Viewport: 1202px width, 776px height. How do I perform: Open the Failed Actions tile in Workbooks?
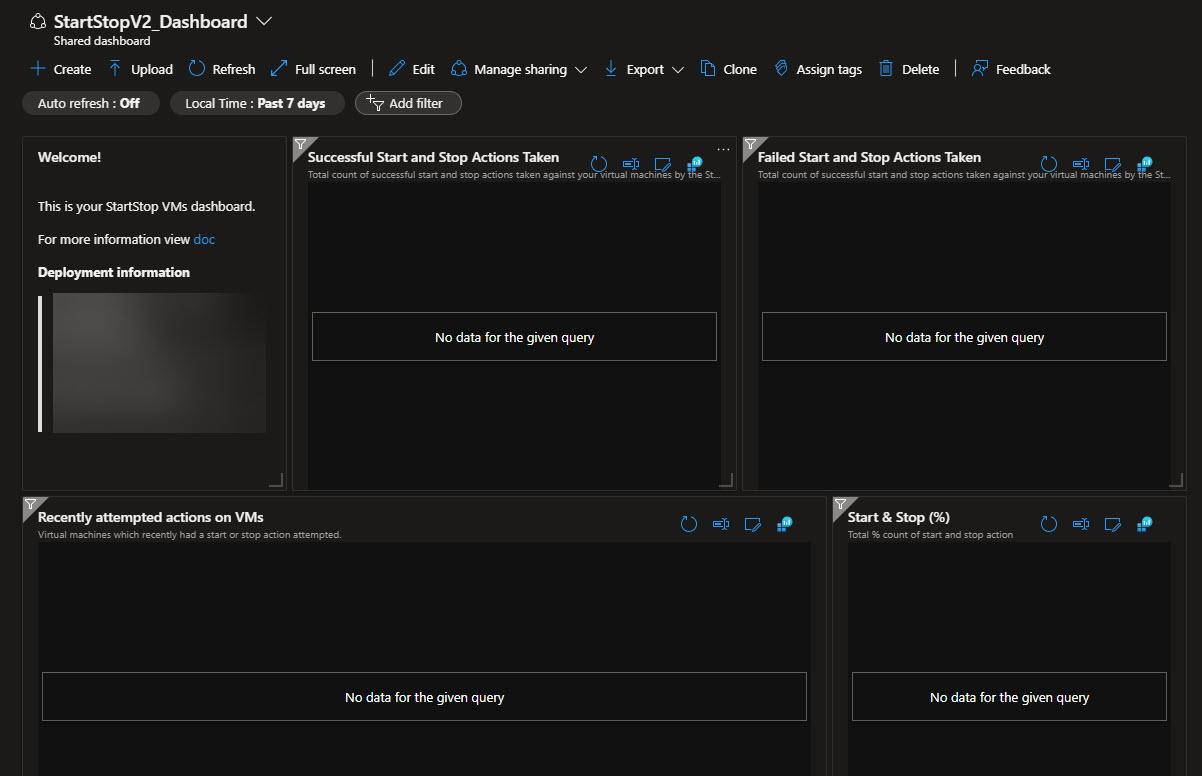1144,163
